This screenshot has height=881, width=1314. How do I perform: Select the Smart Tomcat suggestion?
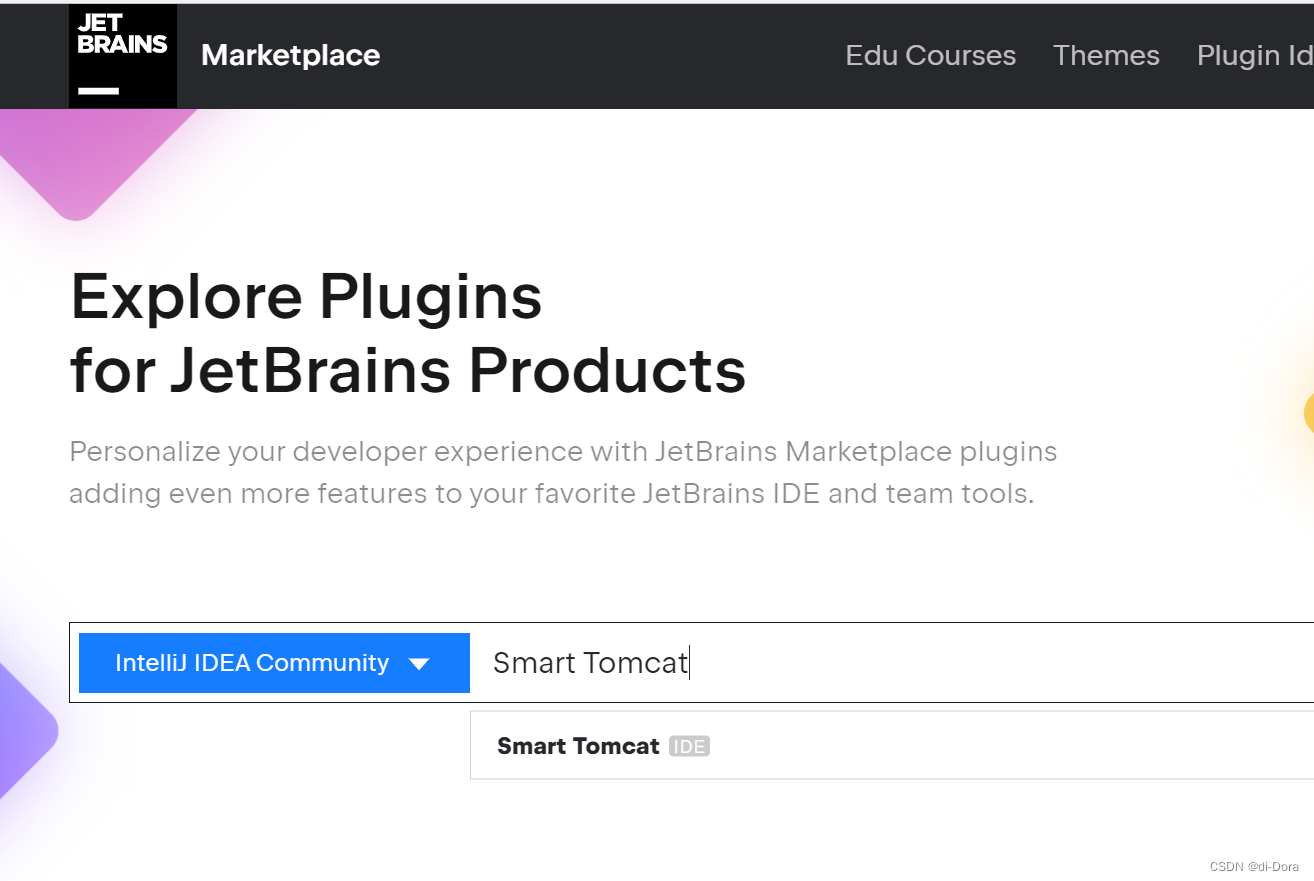(x=892, y=746)
